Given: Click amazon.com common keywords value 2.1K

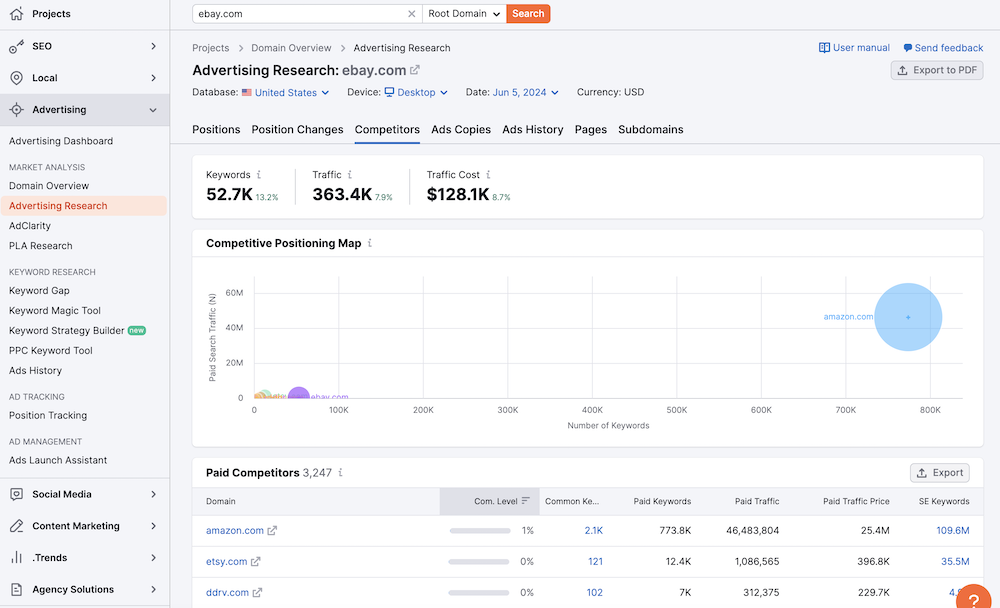Looking at the screenshot, I should pyautogui.click(x=594, y=530).
